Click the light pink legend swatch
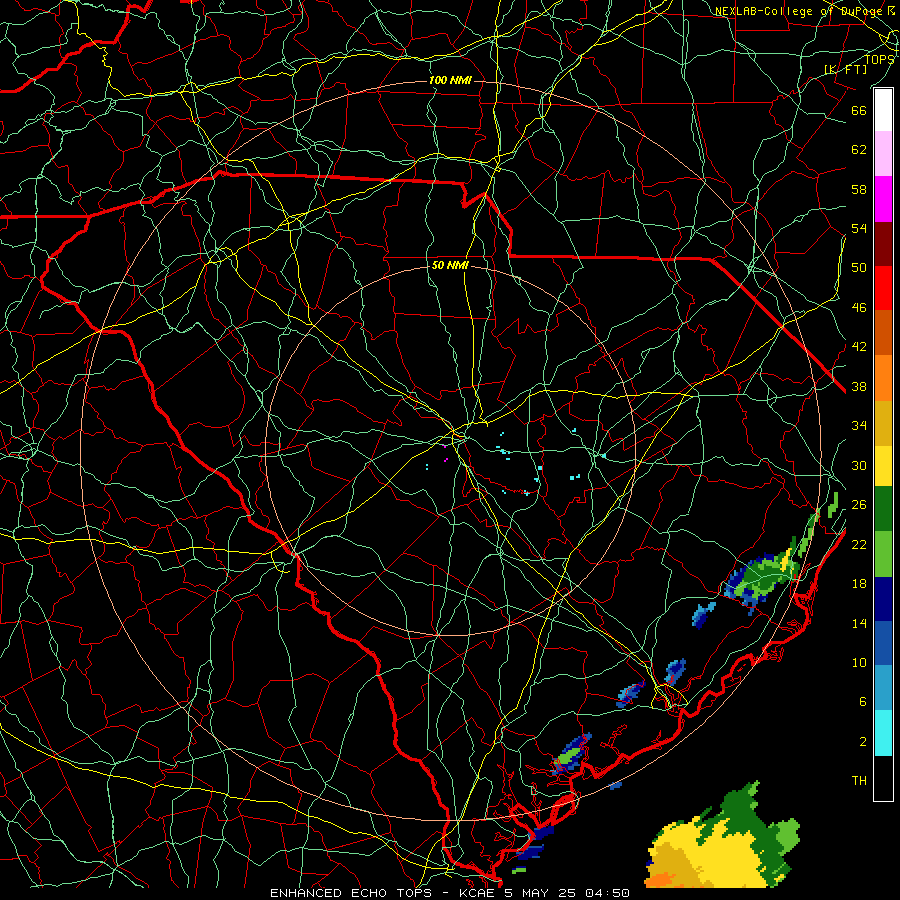 click(x=883, y=154)
